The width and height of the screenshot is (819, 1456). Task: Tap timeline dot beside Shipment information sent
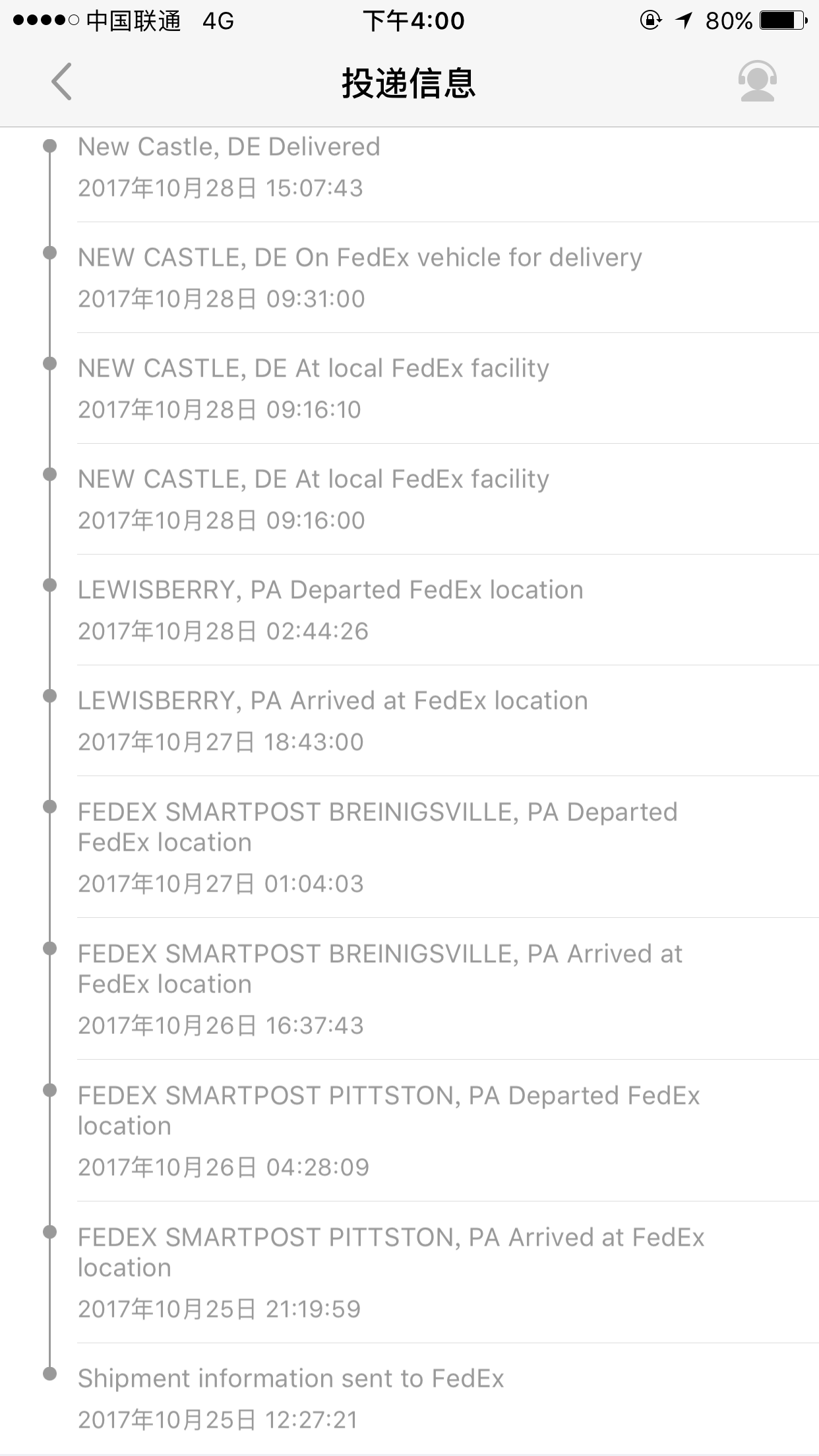pos(49,1374)
